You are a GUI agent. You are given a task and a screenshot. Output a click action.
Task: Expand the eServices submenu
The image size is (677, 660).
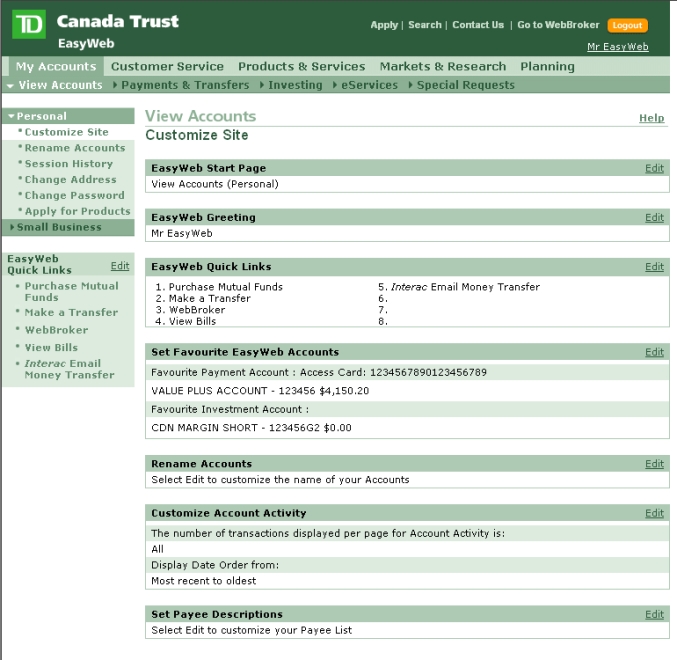[366, 85]
